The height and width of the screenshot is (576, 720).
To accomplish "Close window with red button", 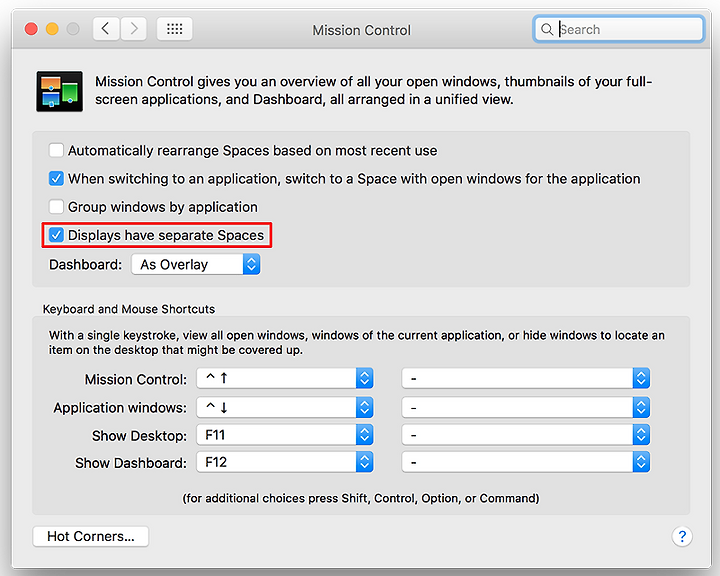I will point(31,29).
